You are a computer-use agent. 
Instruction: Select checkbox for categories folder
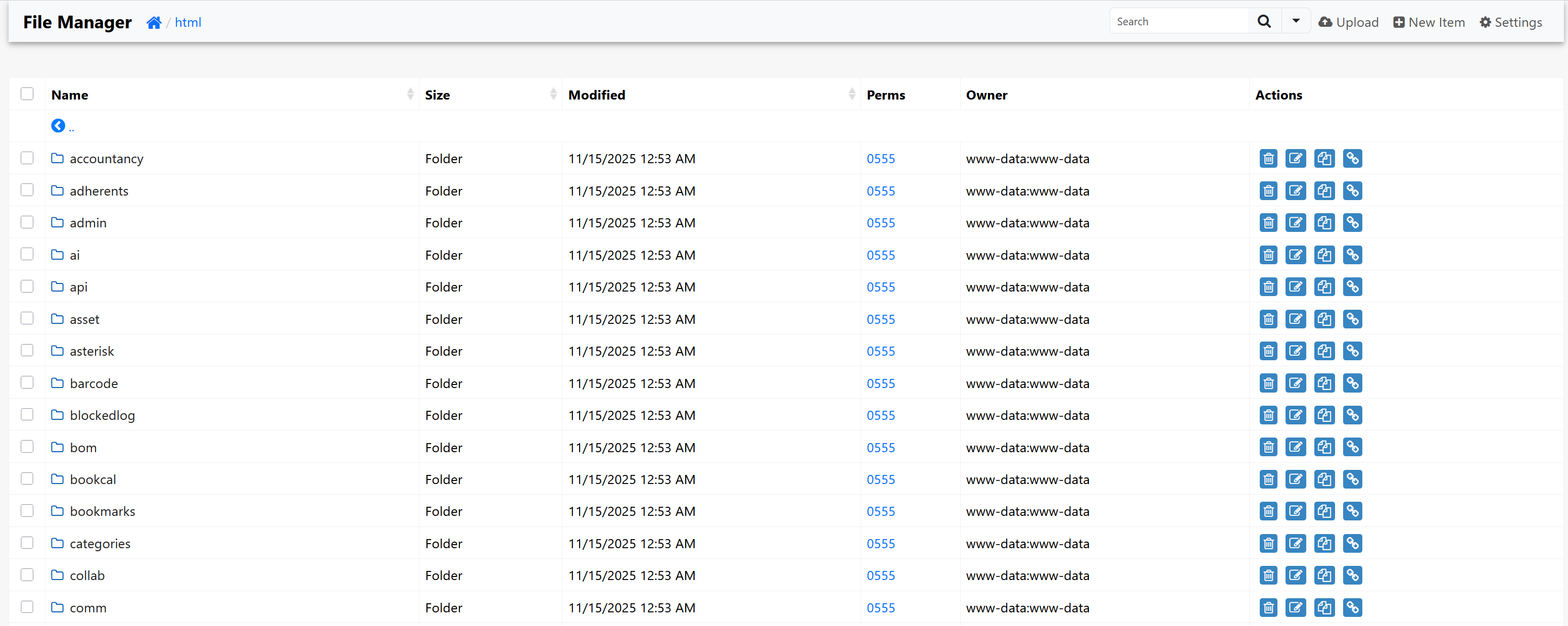pyautogui.click(x=27, y=543)
